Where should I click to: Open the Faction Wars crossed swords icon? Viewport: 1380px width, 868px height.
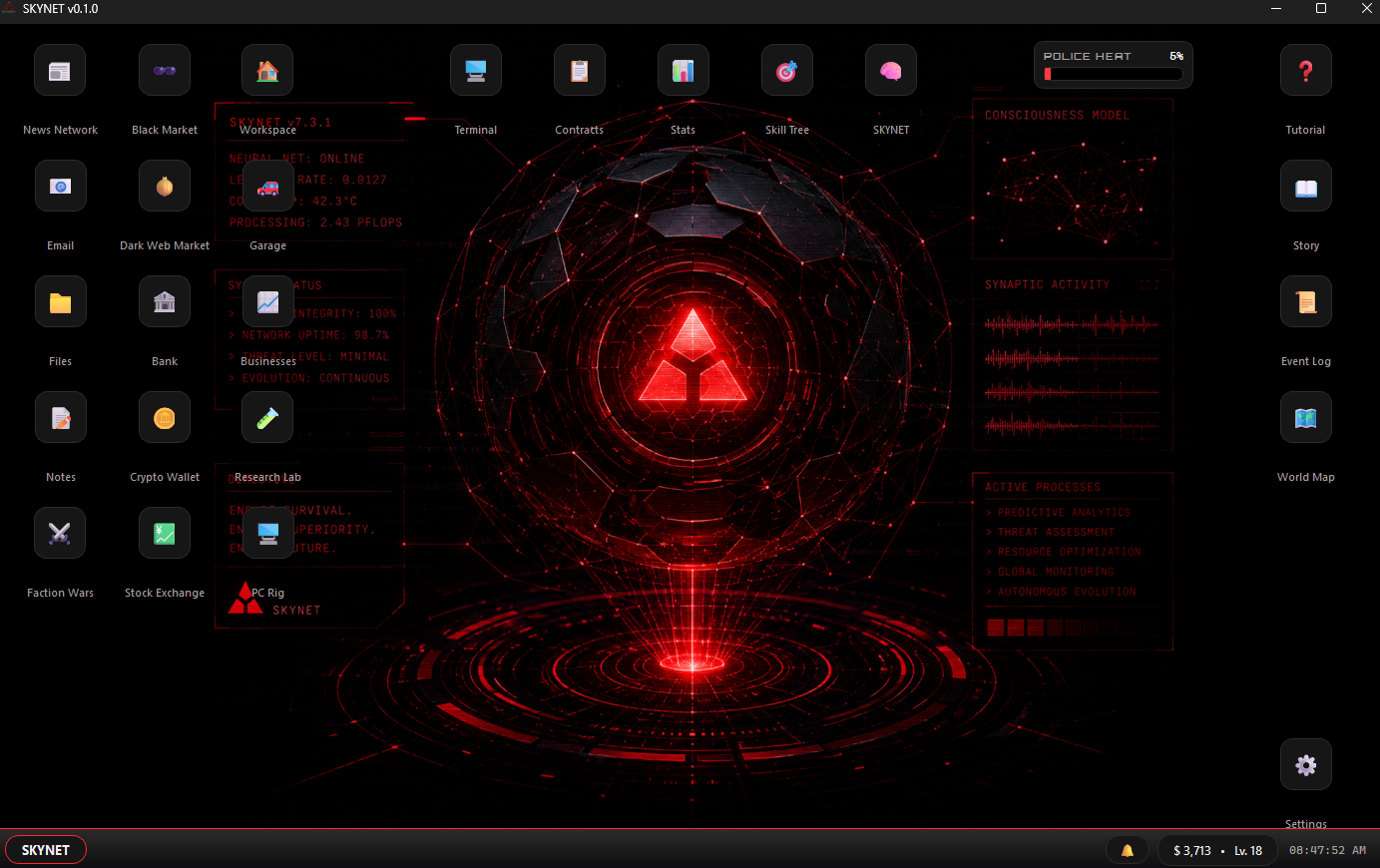[60, 534]
